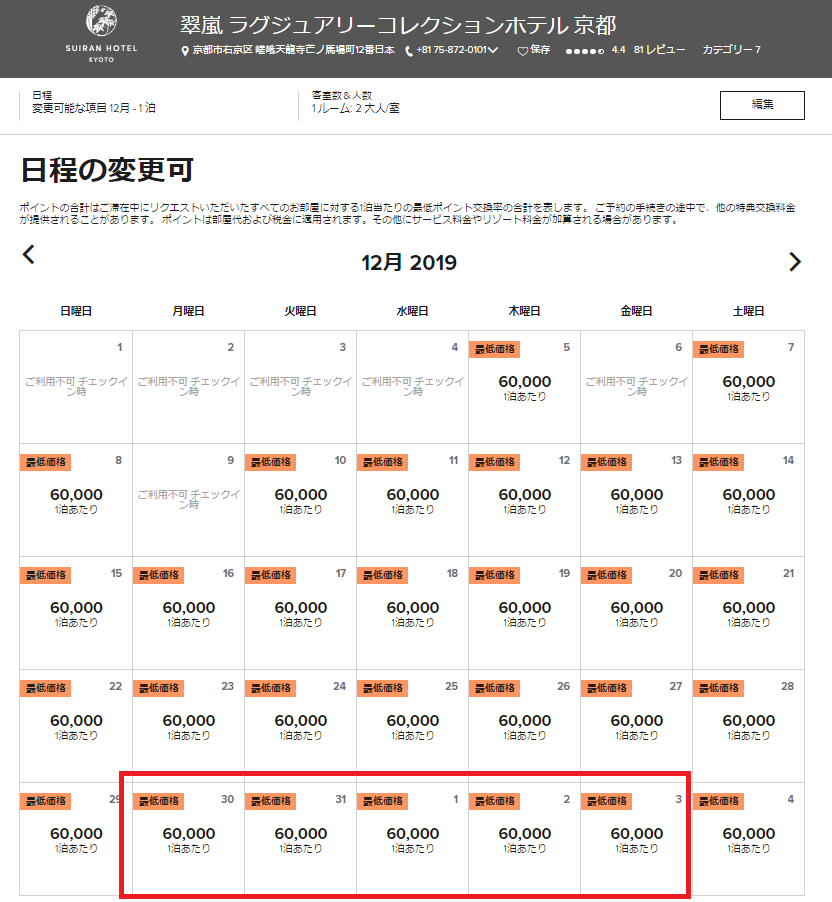
Task: Select December 17 date cell
Action: [x=300, y=613]
